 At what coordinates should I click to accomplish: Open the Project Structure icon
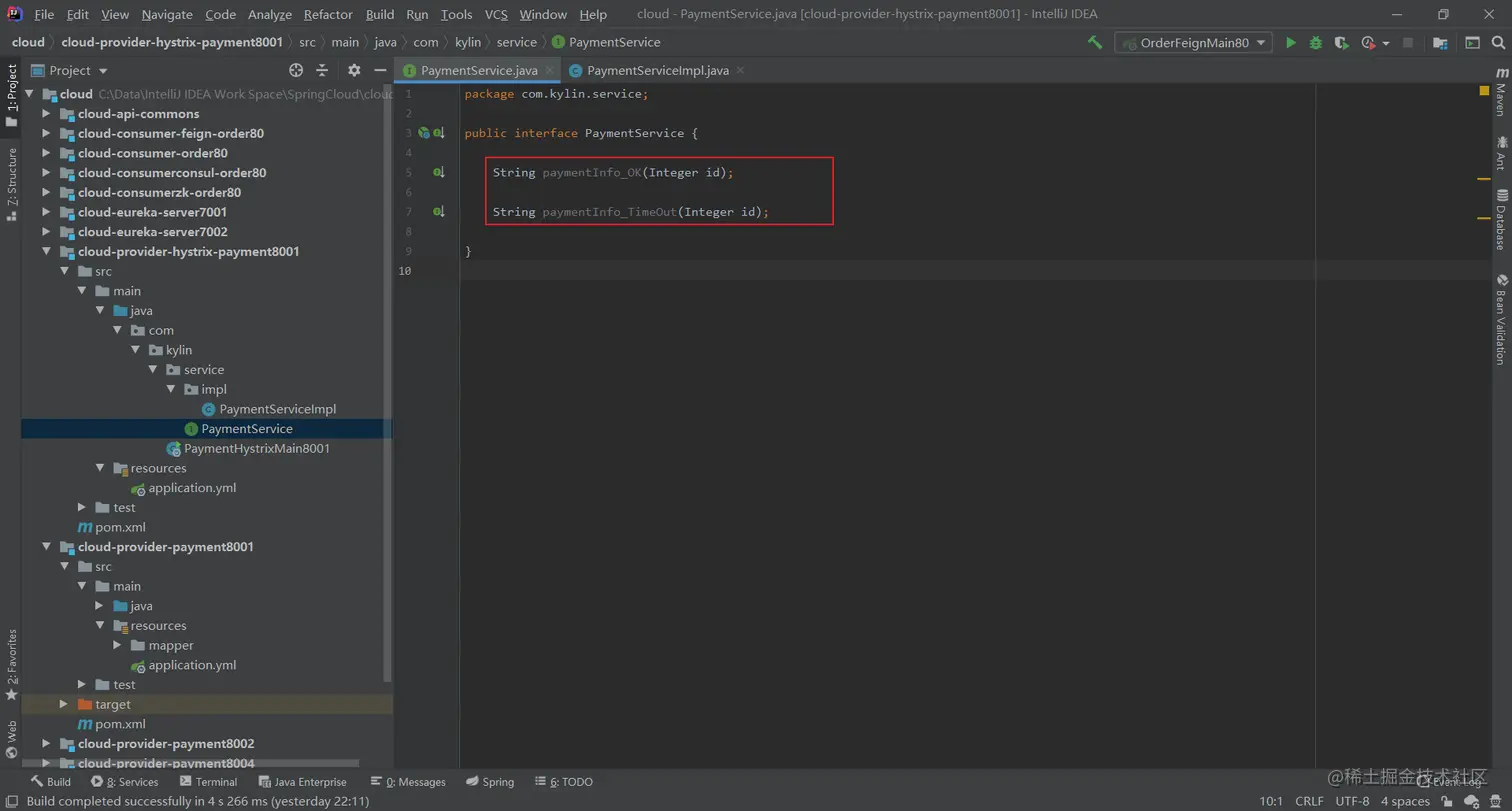click(x=1440, y=43)
